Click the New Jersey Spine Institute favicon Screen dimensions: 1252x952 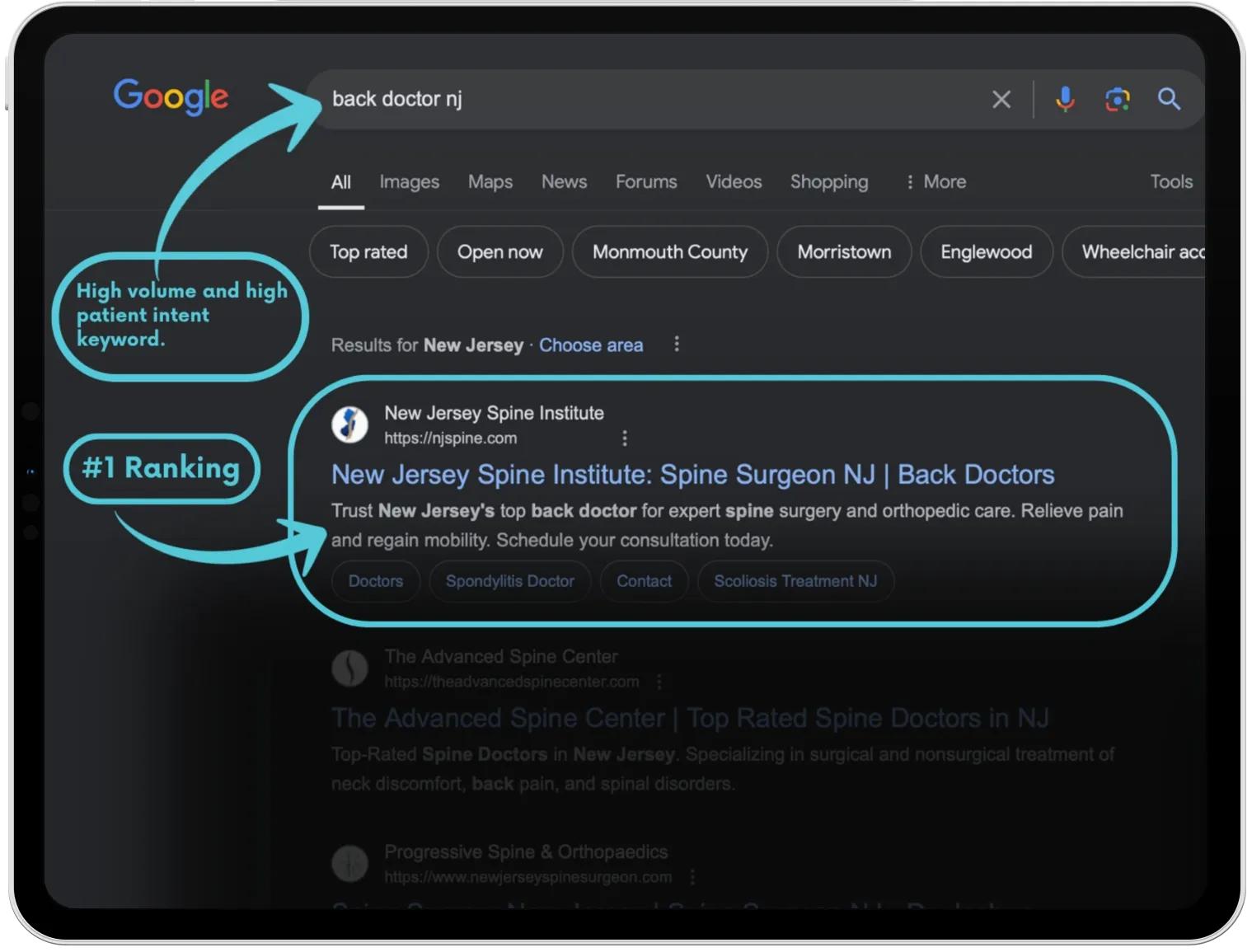tap(349, 424)
